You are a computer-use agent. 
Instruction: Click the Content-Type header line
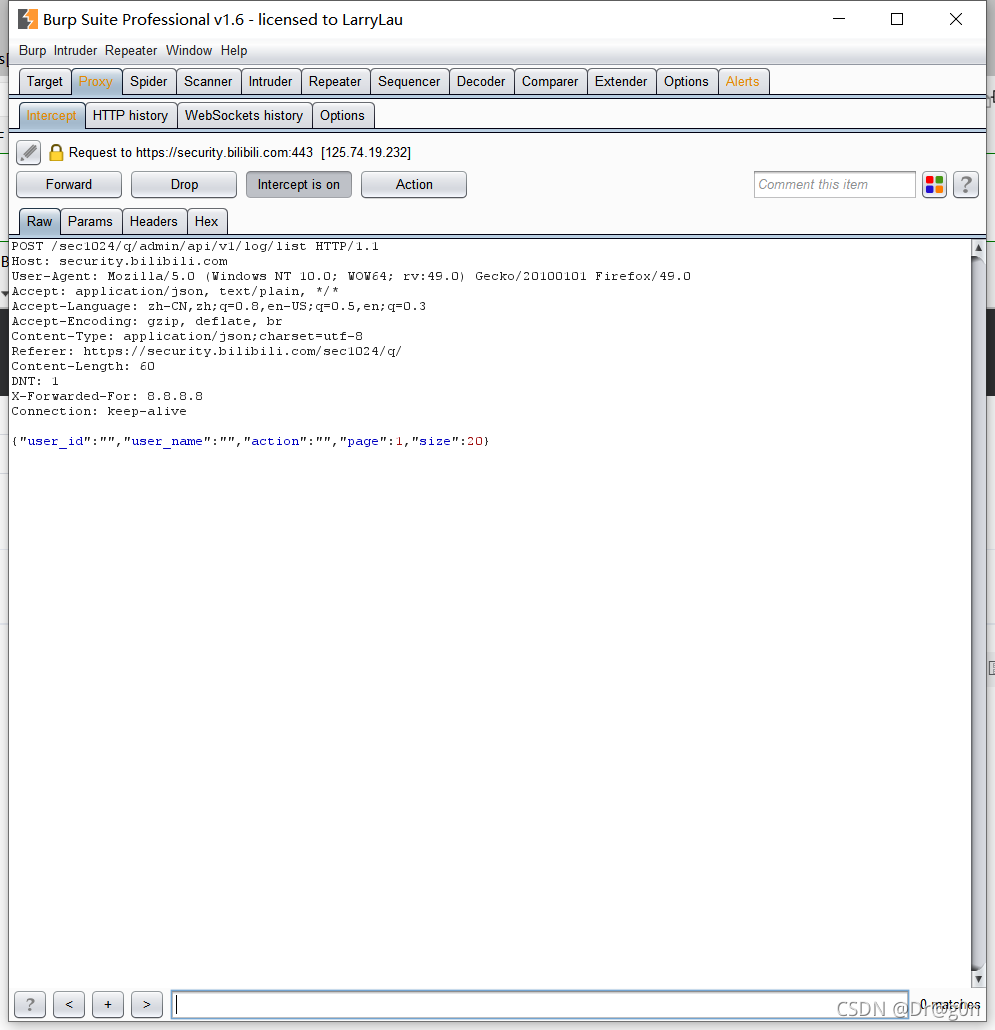187,336
